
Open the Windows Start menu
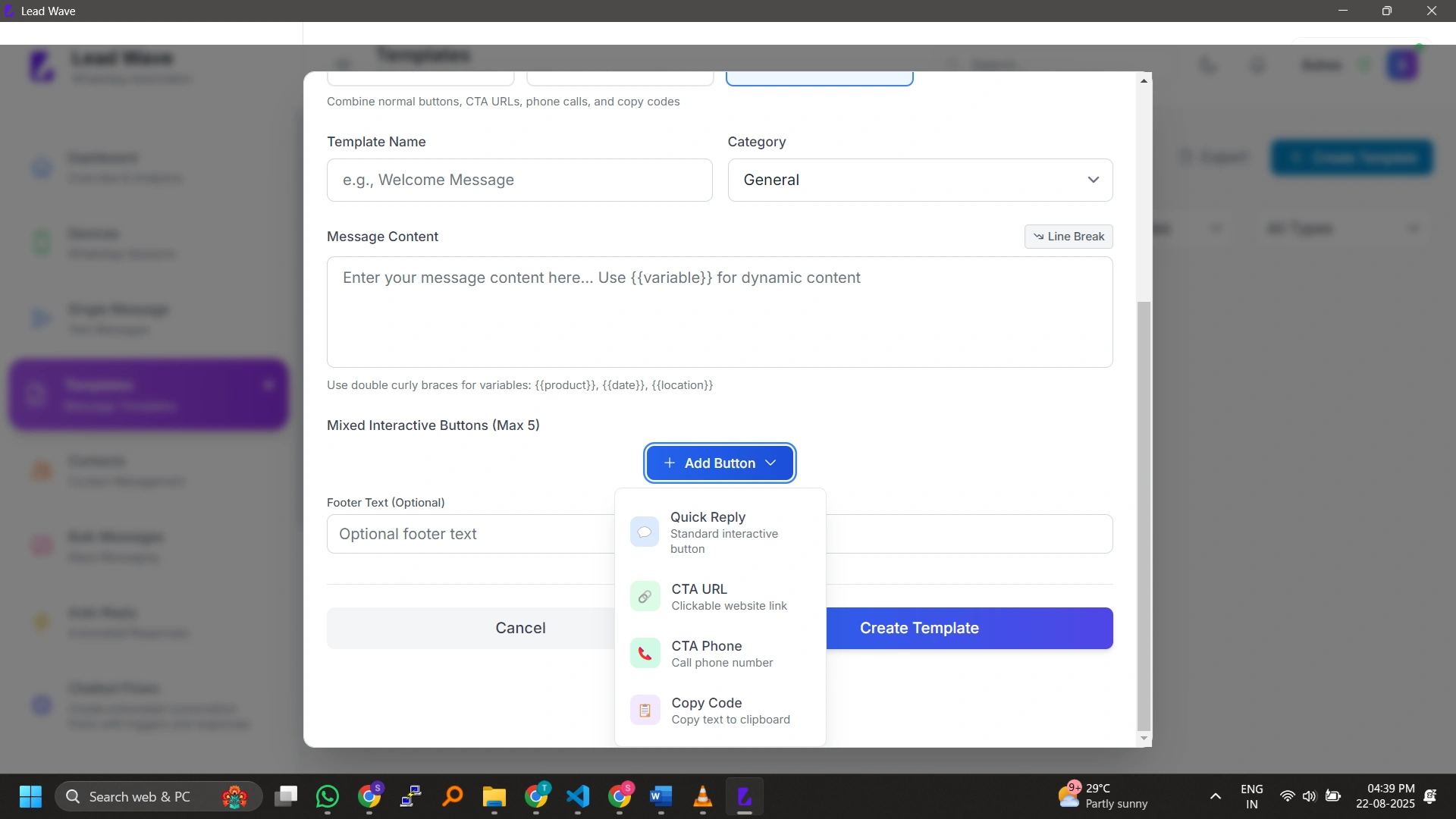(30, 796)
